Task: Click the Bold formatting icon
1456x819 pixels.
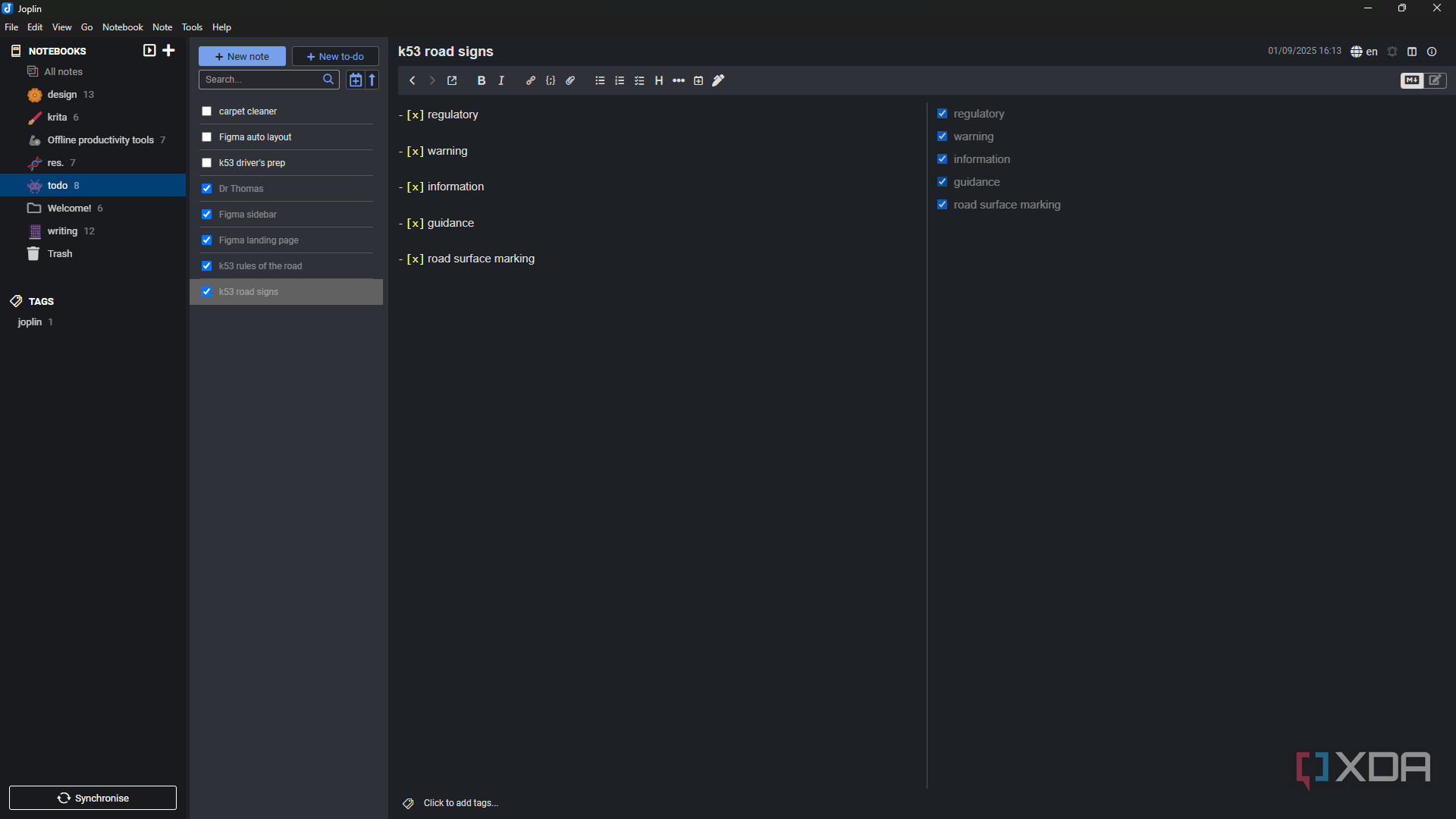Action: pyautogui.click(x=481, y=80)
